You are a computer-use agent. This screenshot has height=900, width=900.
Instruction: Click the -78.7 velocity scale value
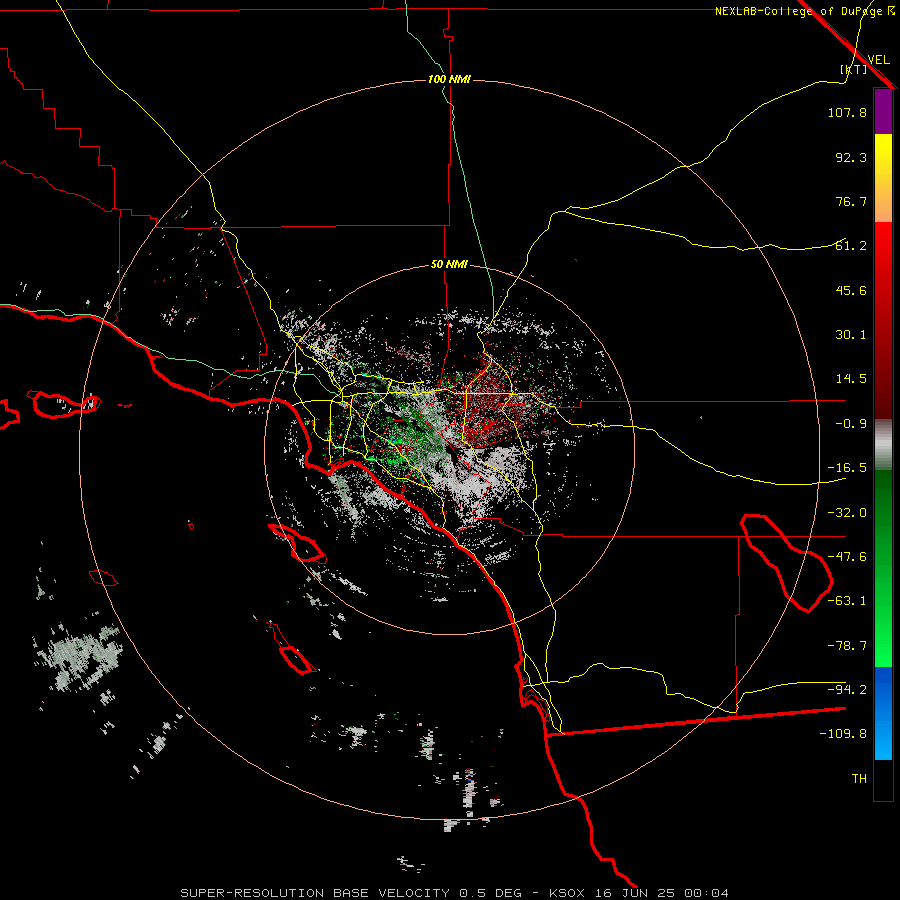point(847,646)
